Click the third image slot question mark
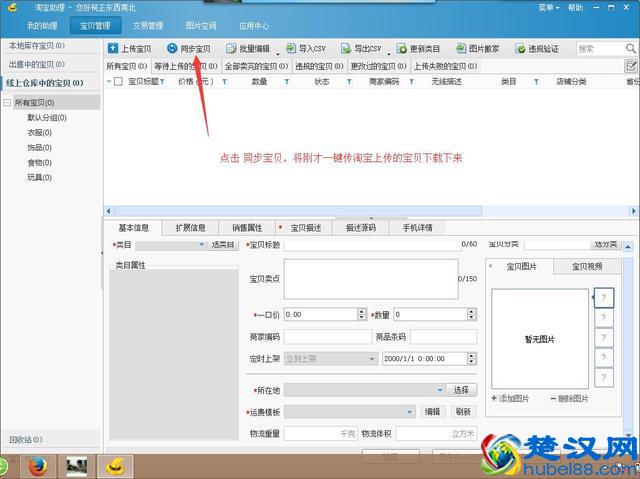 pyautogui.click(x=604, y=337)
